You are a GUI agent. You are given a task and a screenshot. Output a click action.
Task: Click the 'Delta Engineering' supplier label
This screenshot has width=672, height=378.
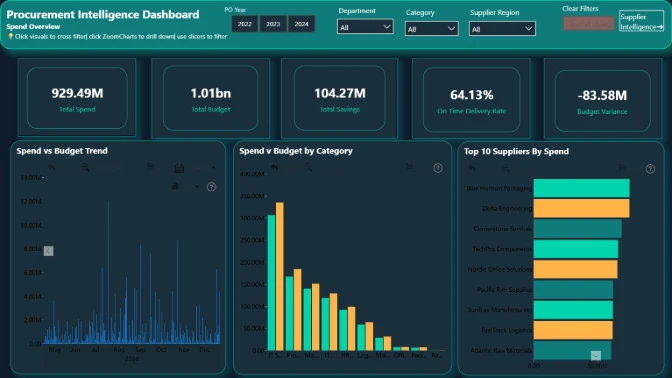pyautogui.click(x=507, y=208)
